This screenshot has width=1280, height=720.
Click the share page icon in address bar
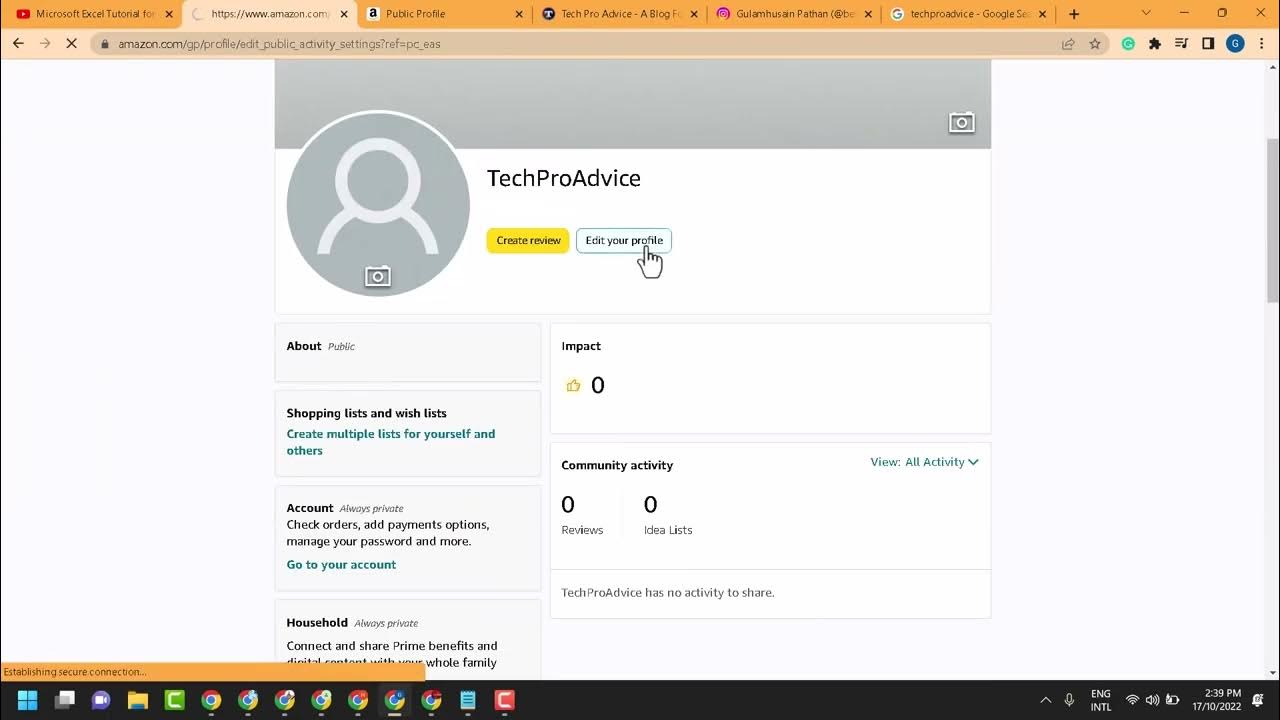coord(1068,44)
